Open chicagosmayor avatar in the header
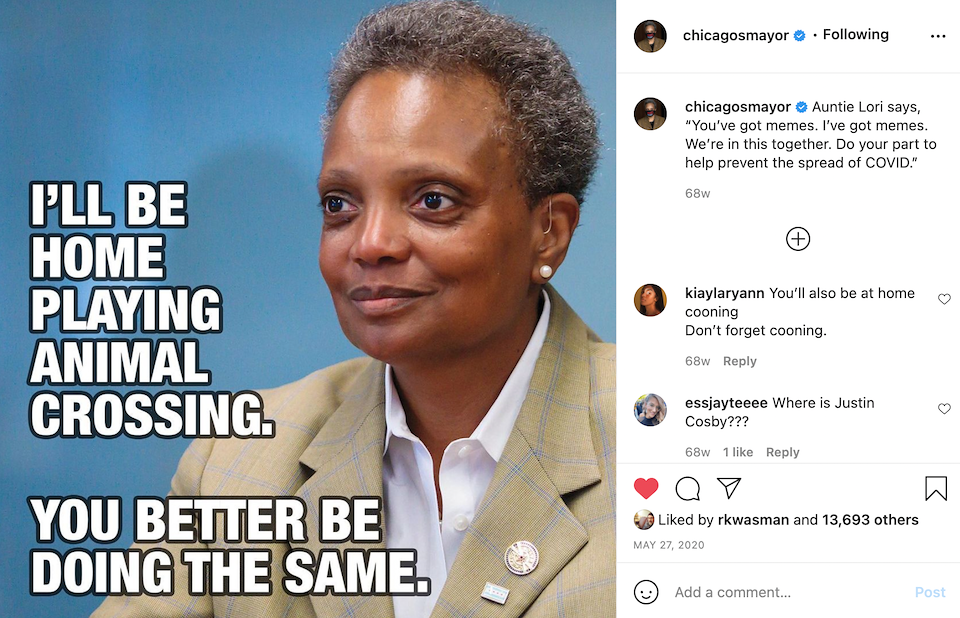The width and height of the screenshot is (960, 618). click(x=650, y=36)
